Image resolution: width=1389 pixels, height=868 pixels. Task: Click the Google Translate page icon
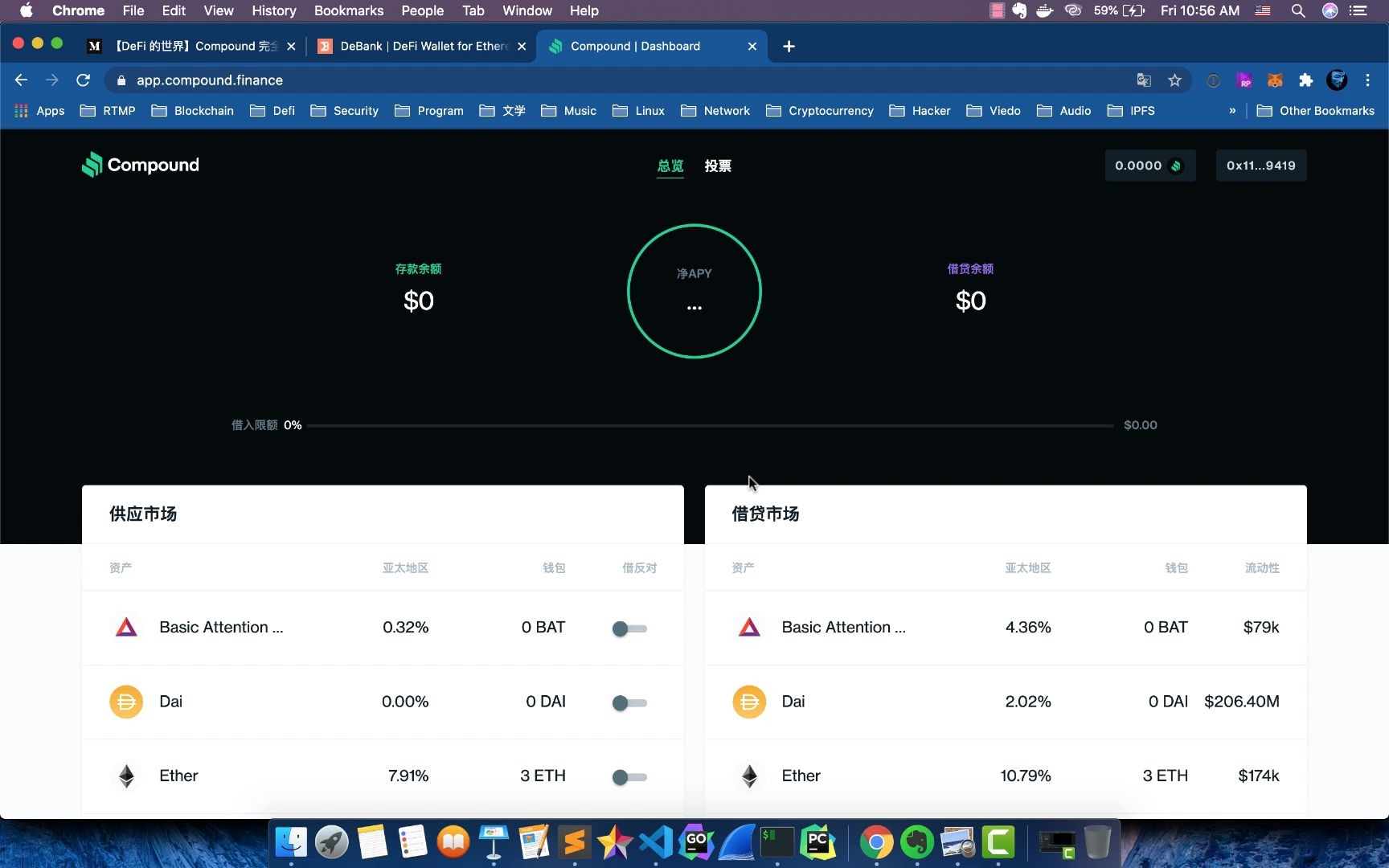click(x=1144, y=80)
